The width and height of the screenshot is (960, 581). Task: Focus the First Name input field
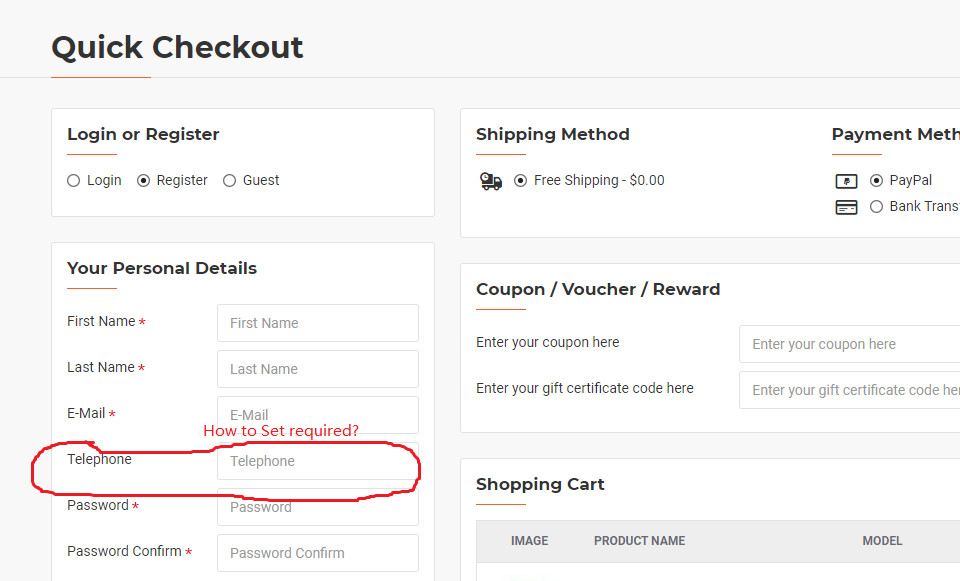318,323
